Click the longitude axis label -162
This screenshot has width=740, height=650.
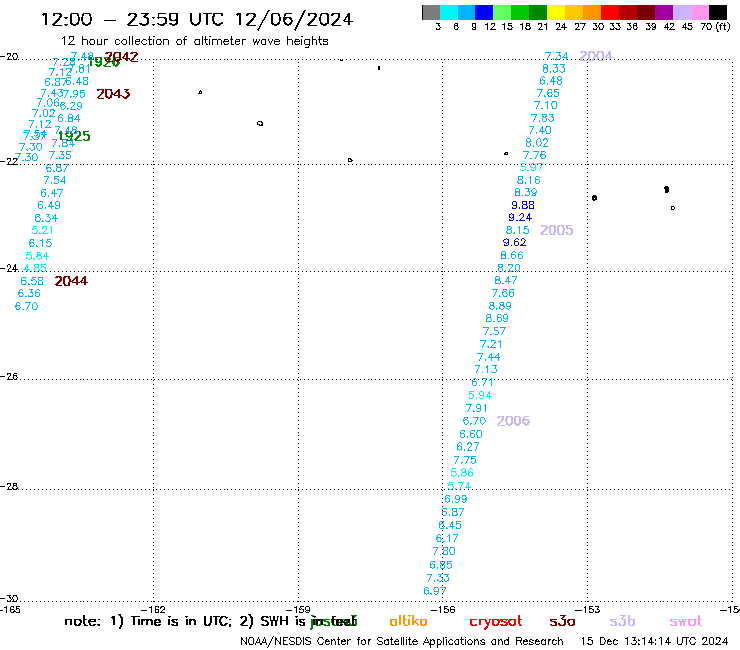[x=154, y=609]
